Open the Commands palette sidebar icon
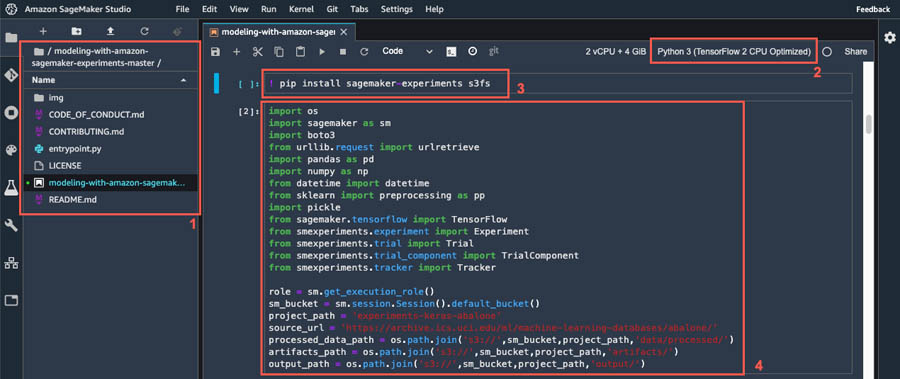Screen dimensions: 900x379 [x=11, y=150]
